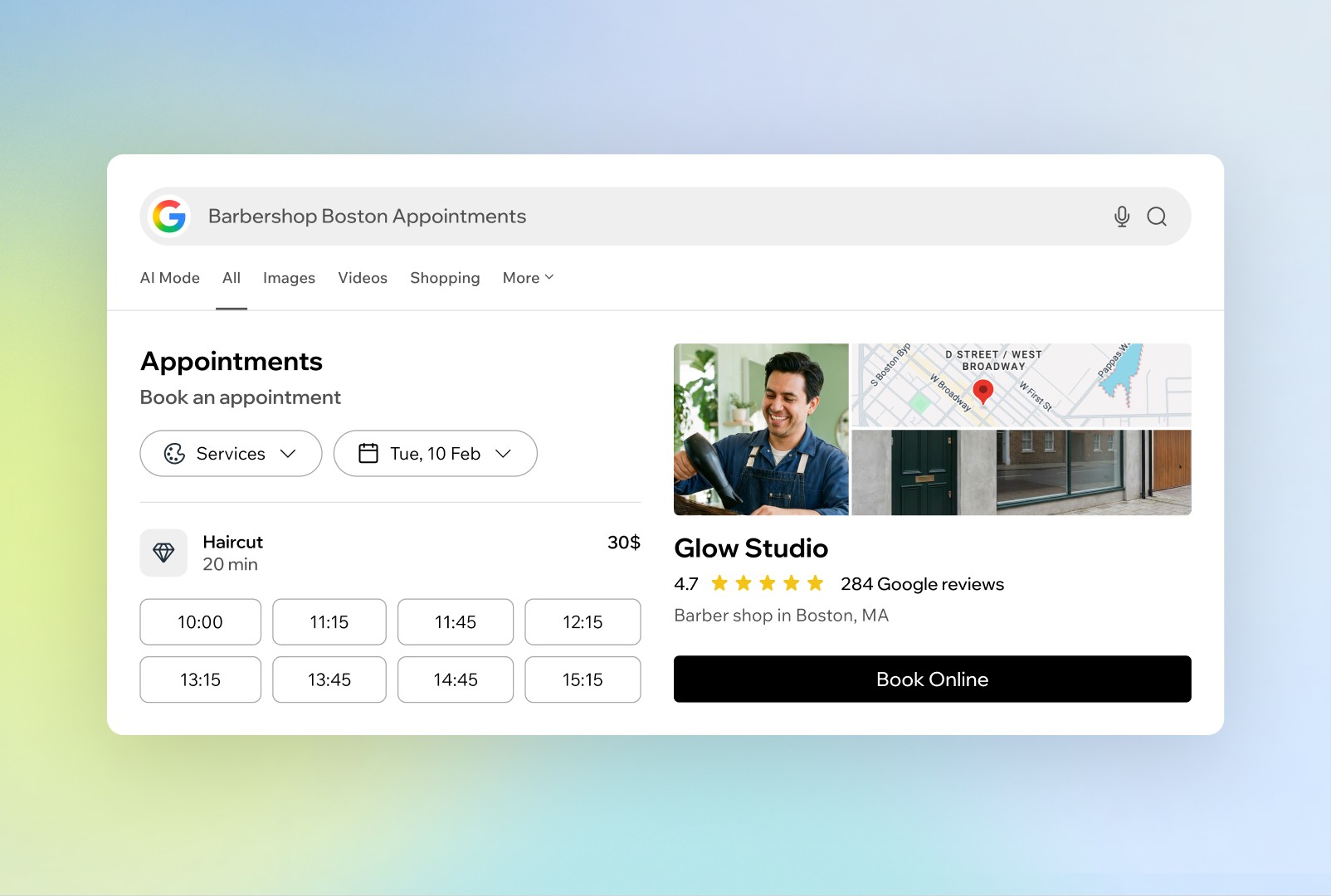This screenshot has height=896, width=1331.
Task: Click the calendar icon in date selector
Action: [368, 453]
